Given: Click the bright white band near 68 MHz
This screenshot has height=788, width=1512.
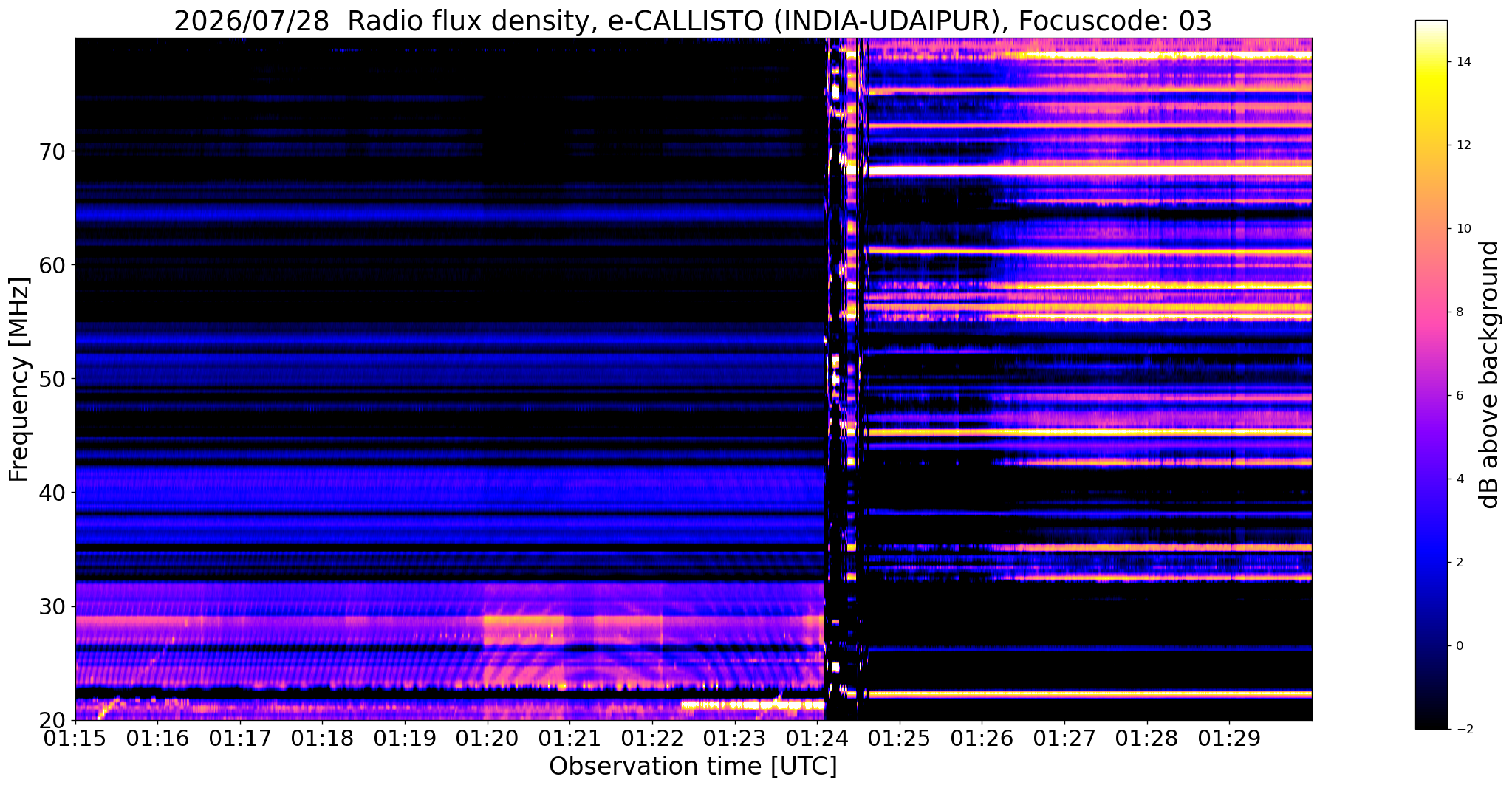Looking at the screenshot, I should pyautogui.click(x=1089, y=171).
